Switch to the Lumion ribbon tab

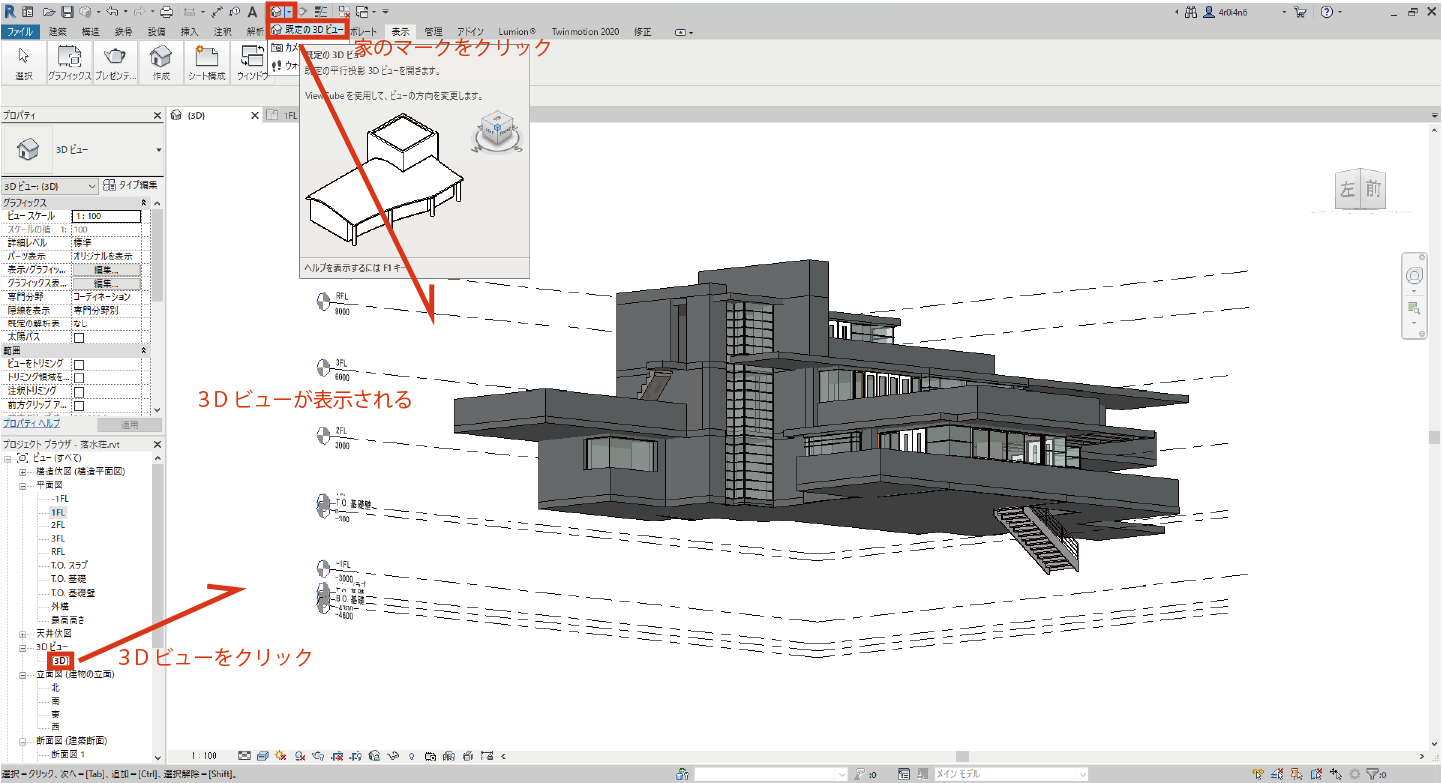[x=518, y=32]
